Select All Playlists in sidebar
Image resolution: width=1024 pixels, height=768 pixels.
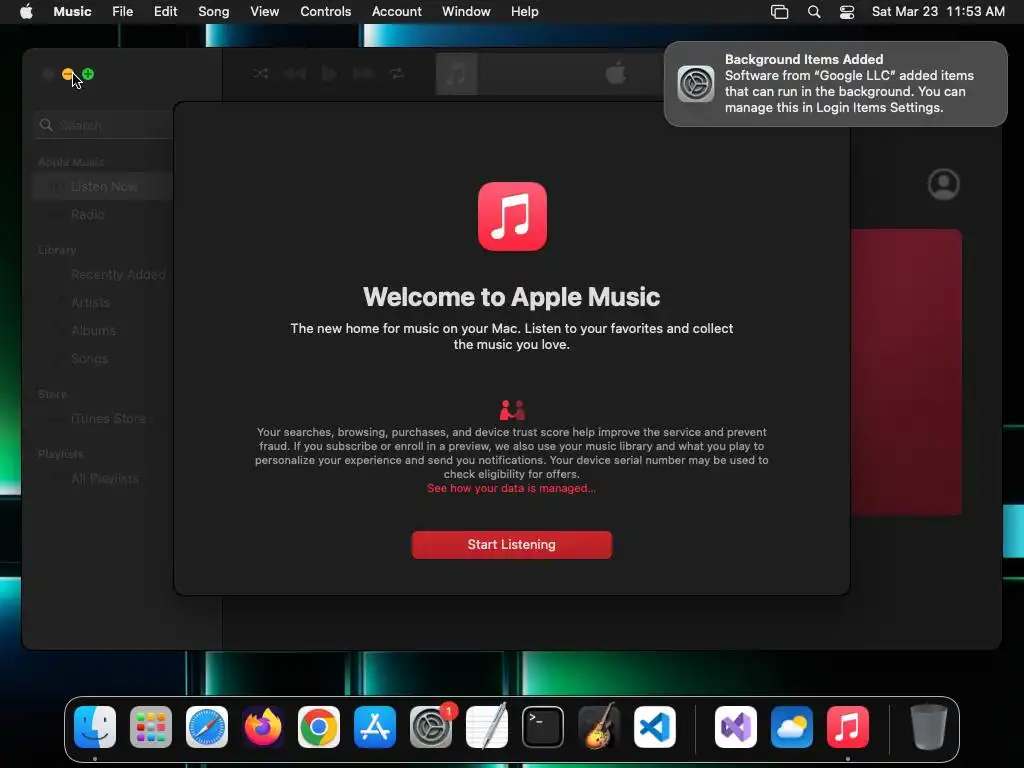[103, 479]
